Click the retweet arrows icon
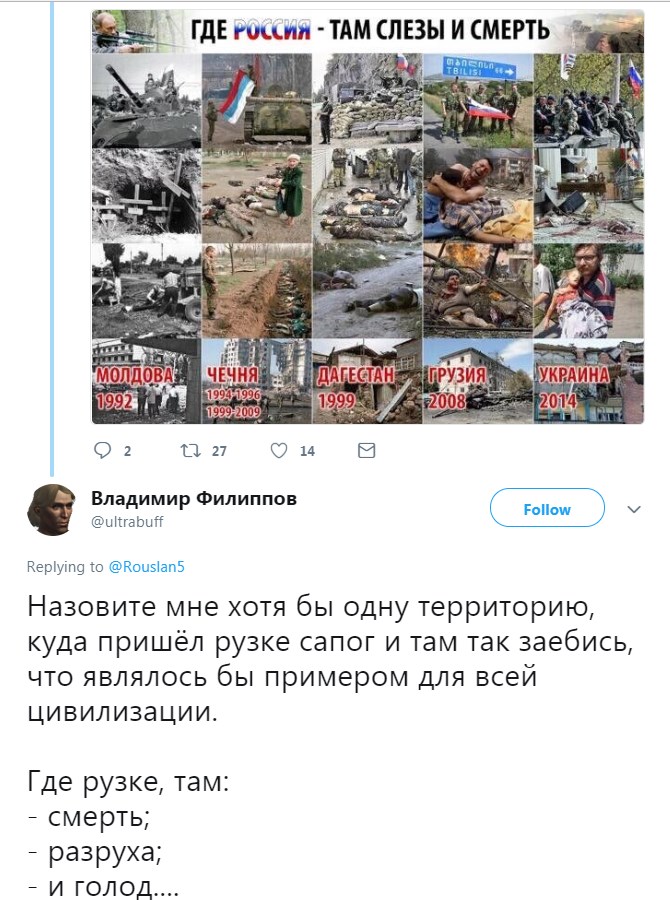 (x=190, y=451)
